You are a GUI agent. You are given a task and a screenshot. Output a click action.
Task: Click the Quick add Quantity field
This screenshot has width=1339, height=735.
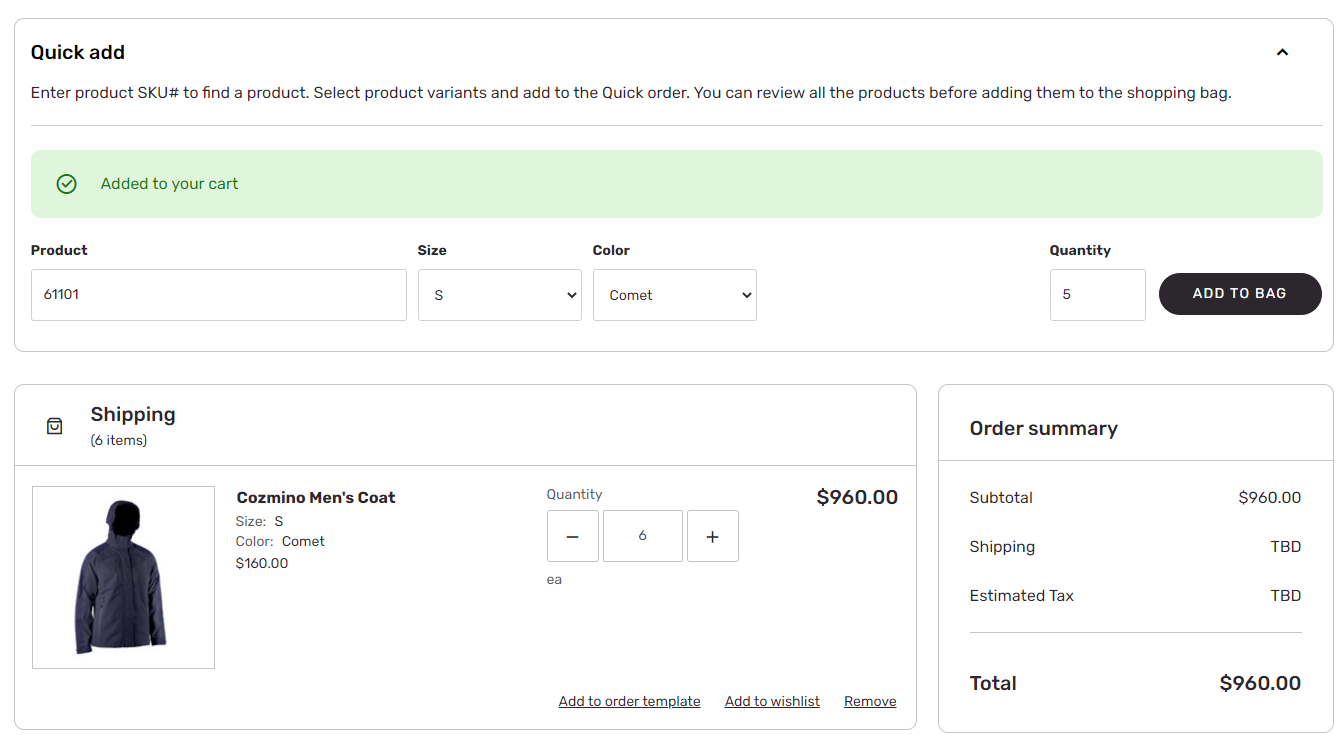[1097, 295]
